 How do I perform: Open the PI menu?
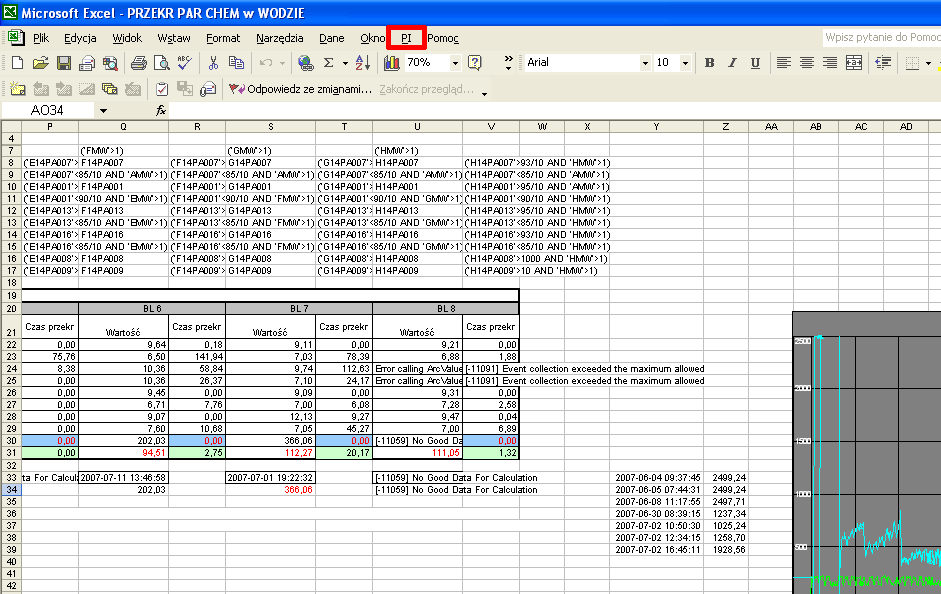click(406, 38)
